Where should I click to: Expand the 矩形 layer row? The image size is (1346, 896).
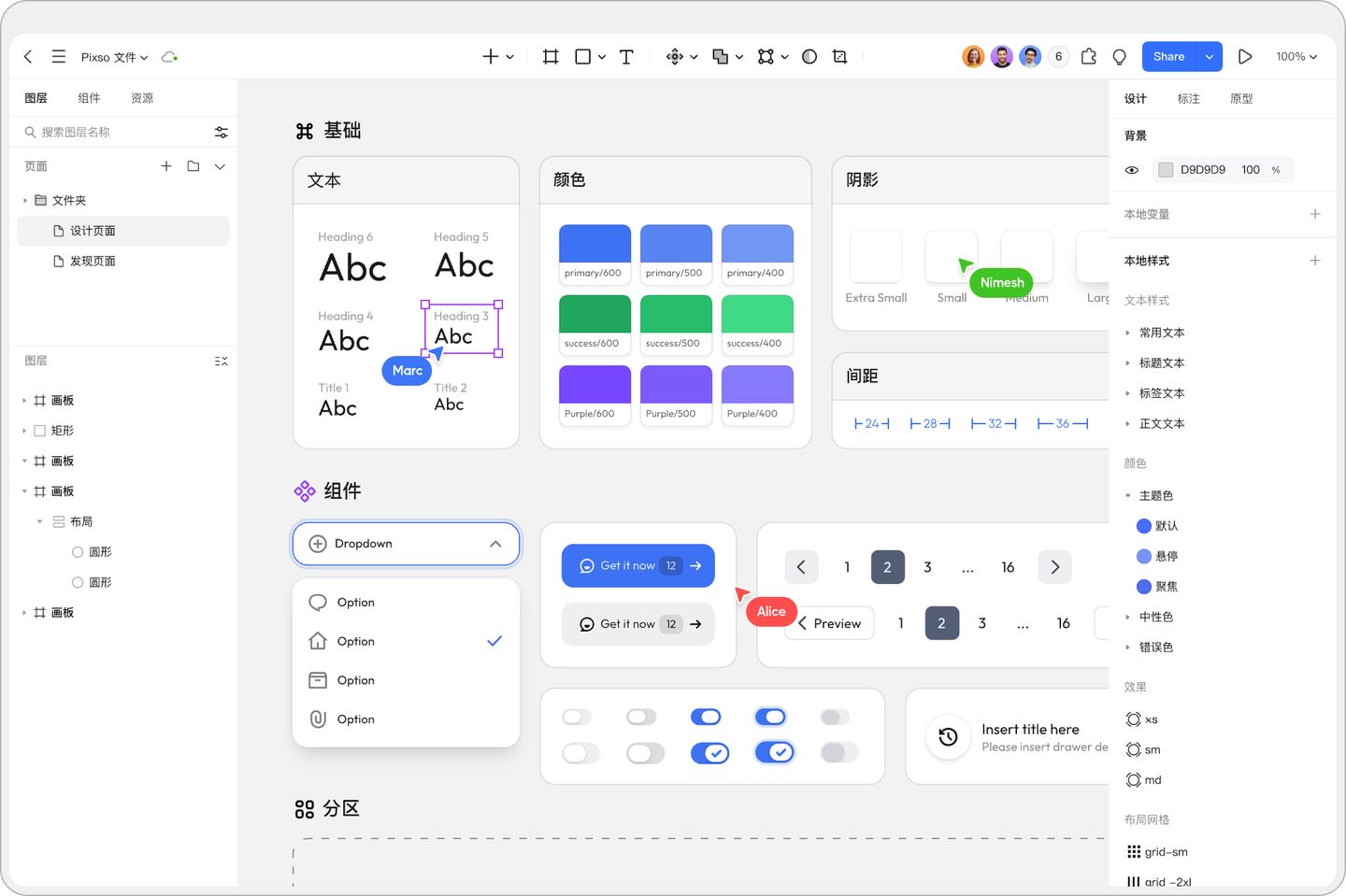24,431
